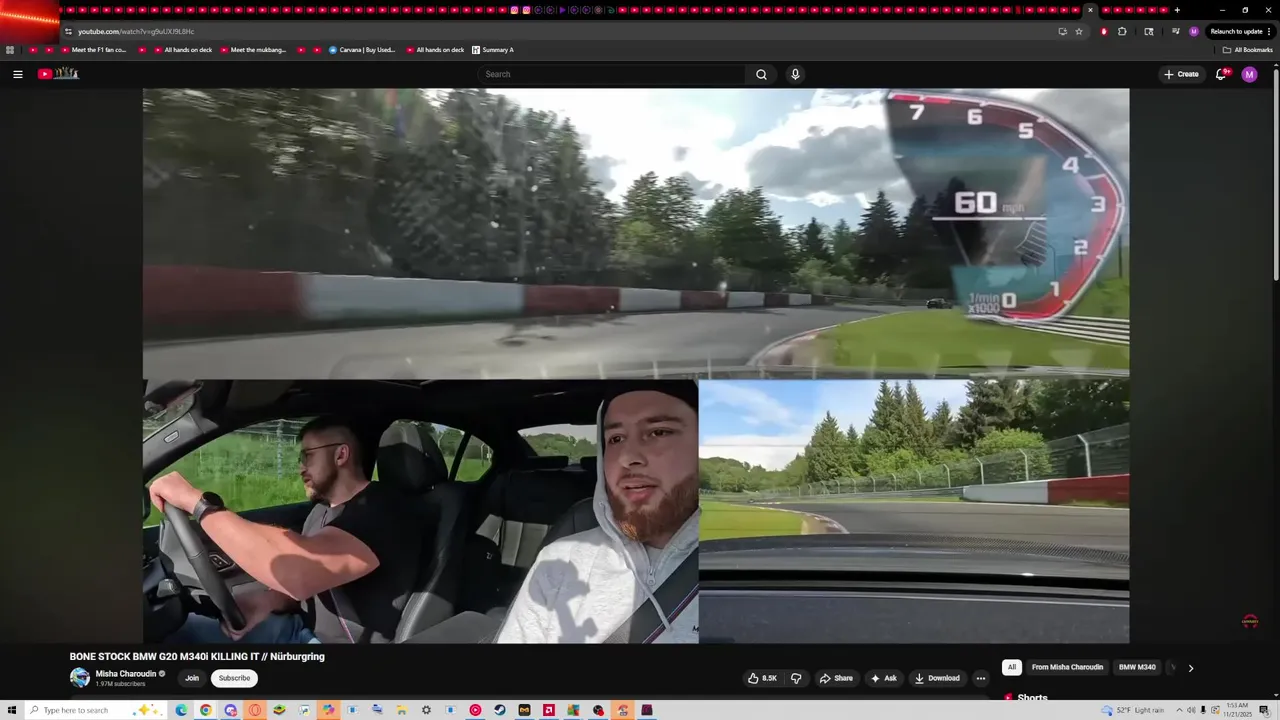
Task: Open the Meet the F1 fan bookmark
Action: 92,50
